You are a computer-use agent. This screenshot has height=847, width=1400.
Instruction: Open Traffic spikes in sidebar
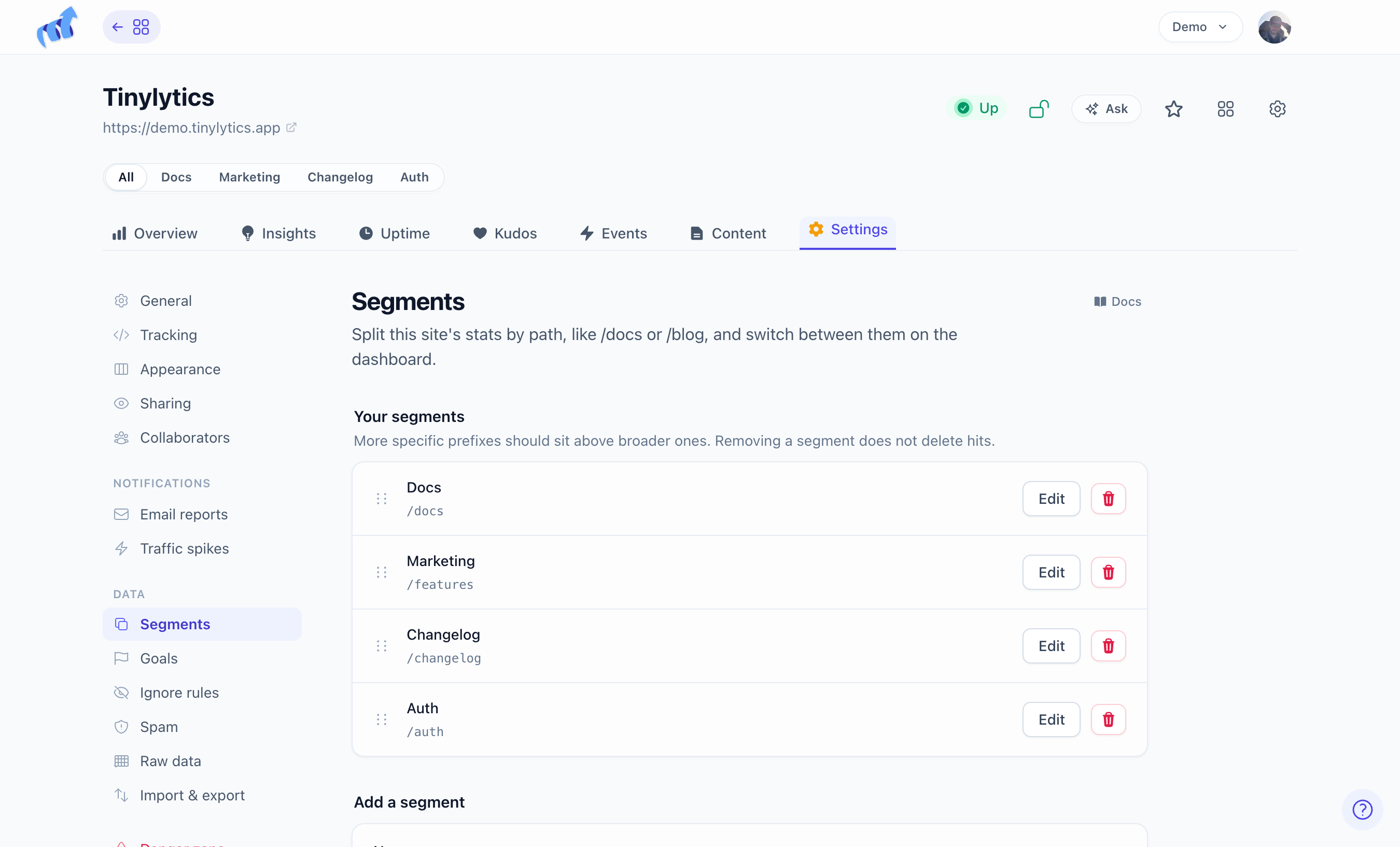point(202,548)
